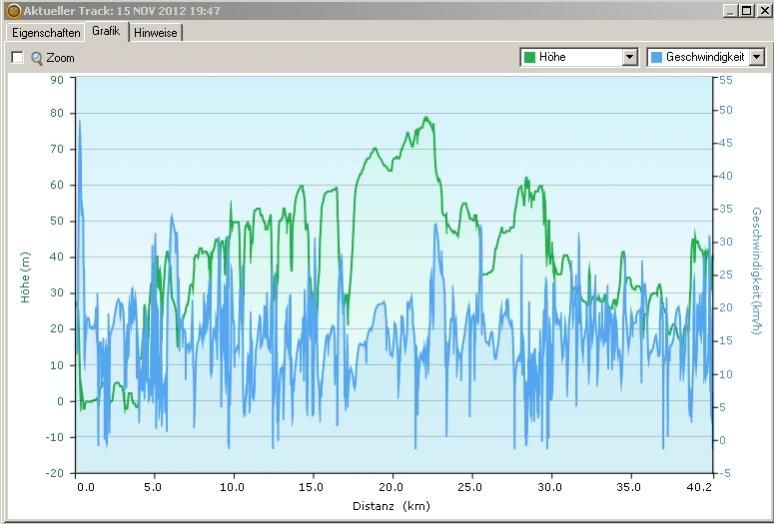Minimize the Aktueller Track window
774x524 pixels.
click(x=729, y=11)
